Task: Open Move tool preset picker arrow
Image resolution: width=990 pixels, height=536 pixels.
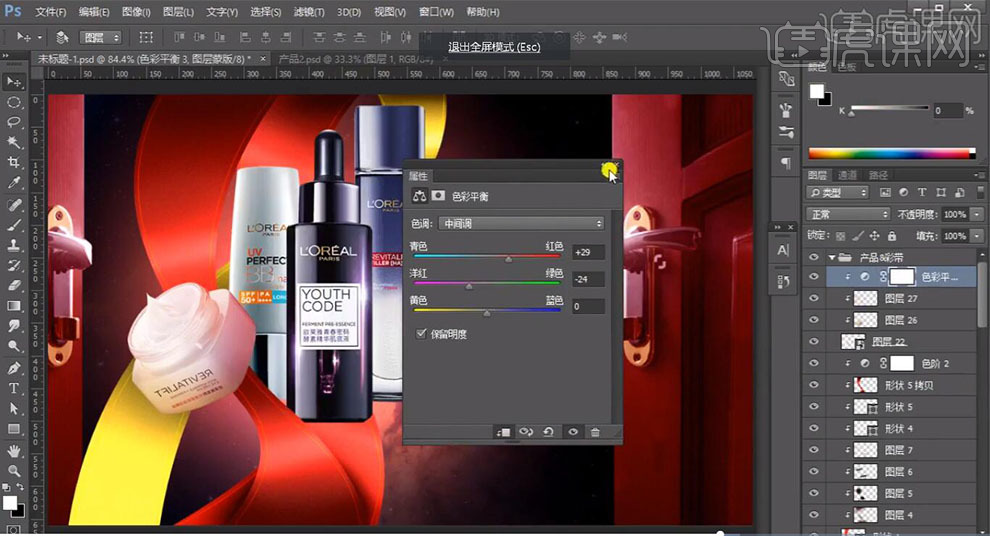Action: (x=40, y=37)
